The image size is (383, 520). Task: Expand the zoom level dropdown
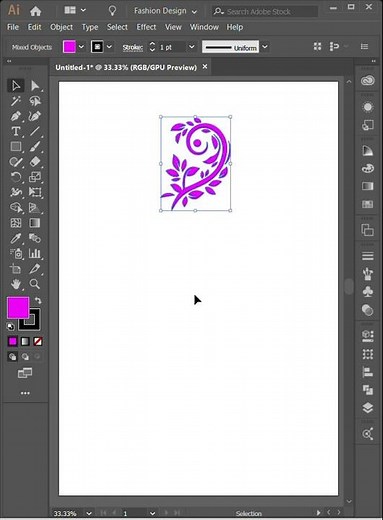click(x=89, y=513)
